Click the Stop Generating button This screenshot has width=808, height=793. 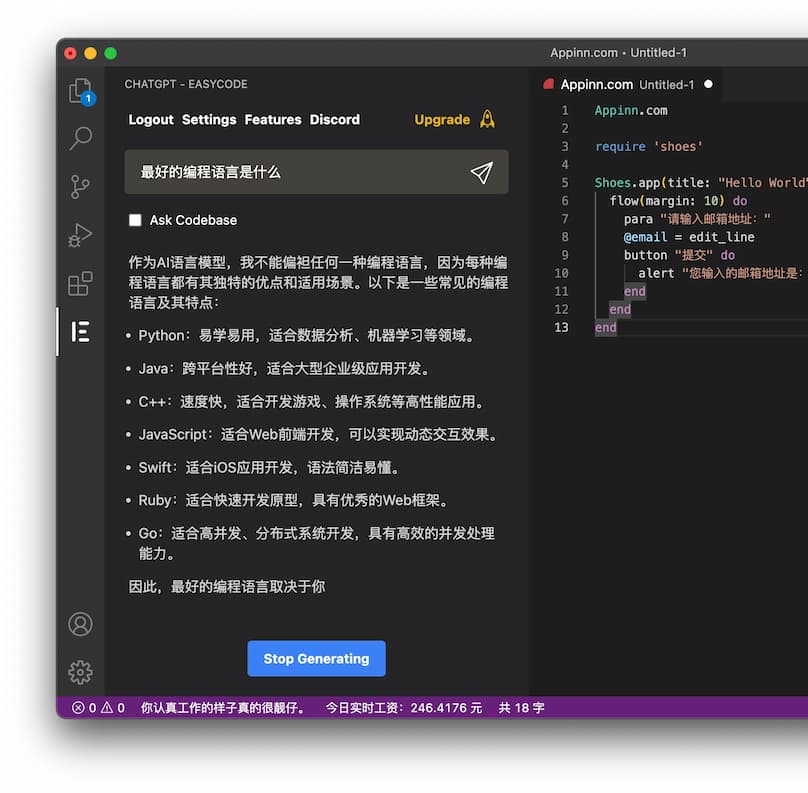316,659
